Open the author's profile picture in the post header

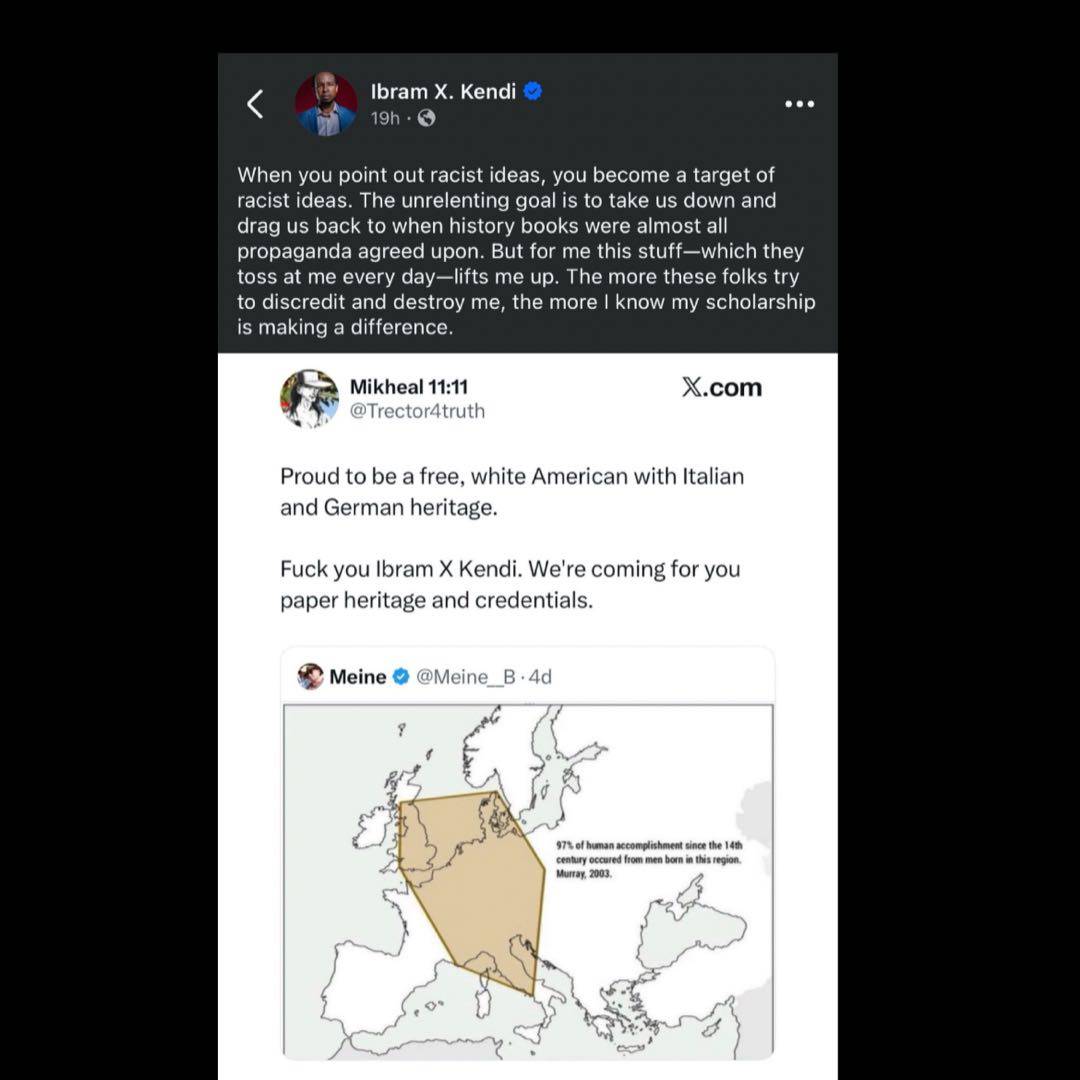(x=326, y=104)
